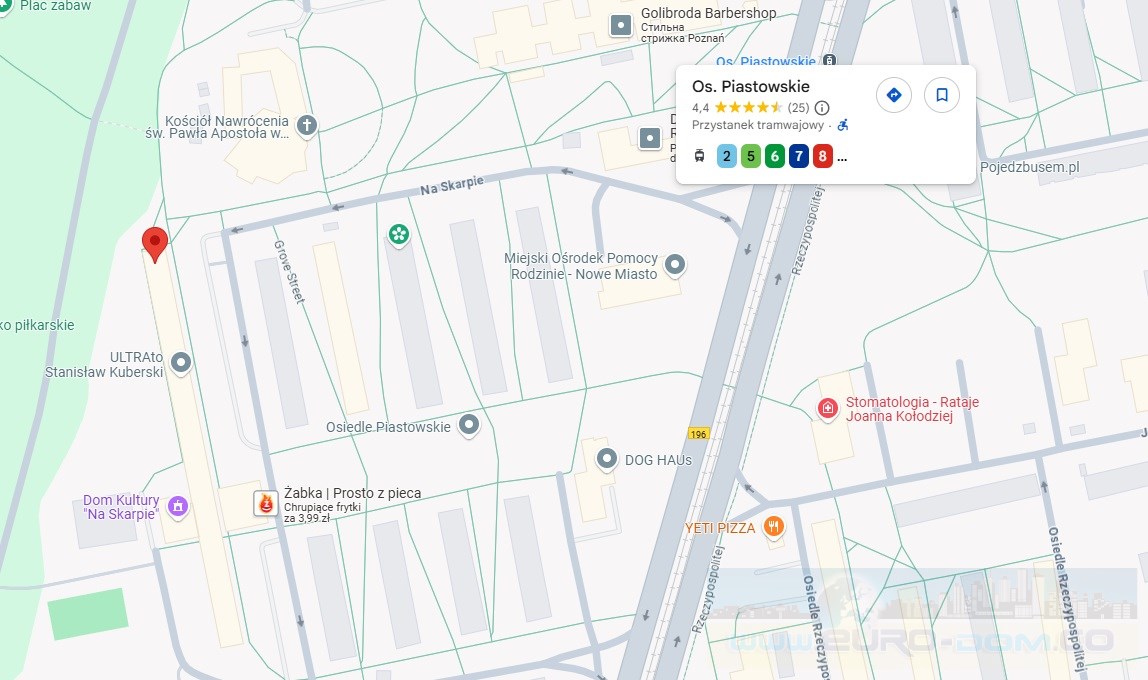Open the rating info circle icon
This screenshot has height=680, width=1148.
[x=822, y=108]
